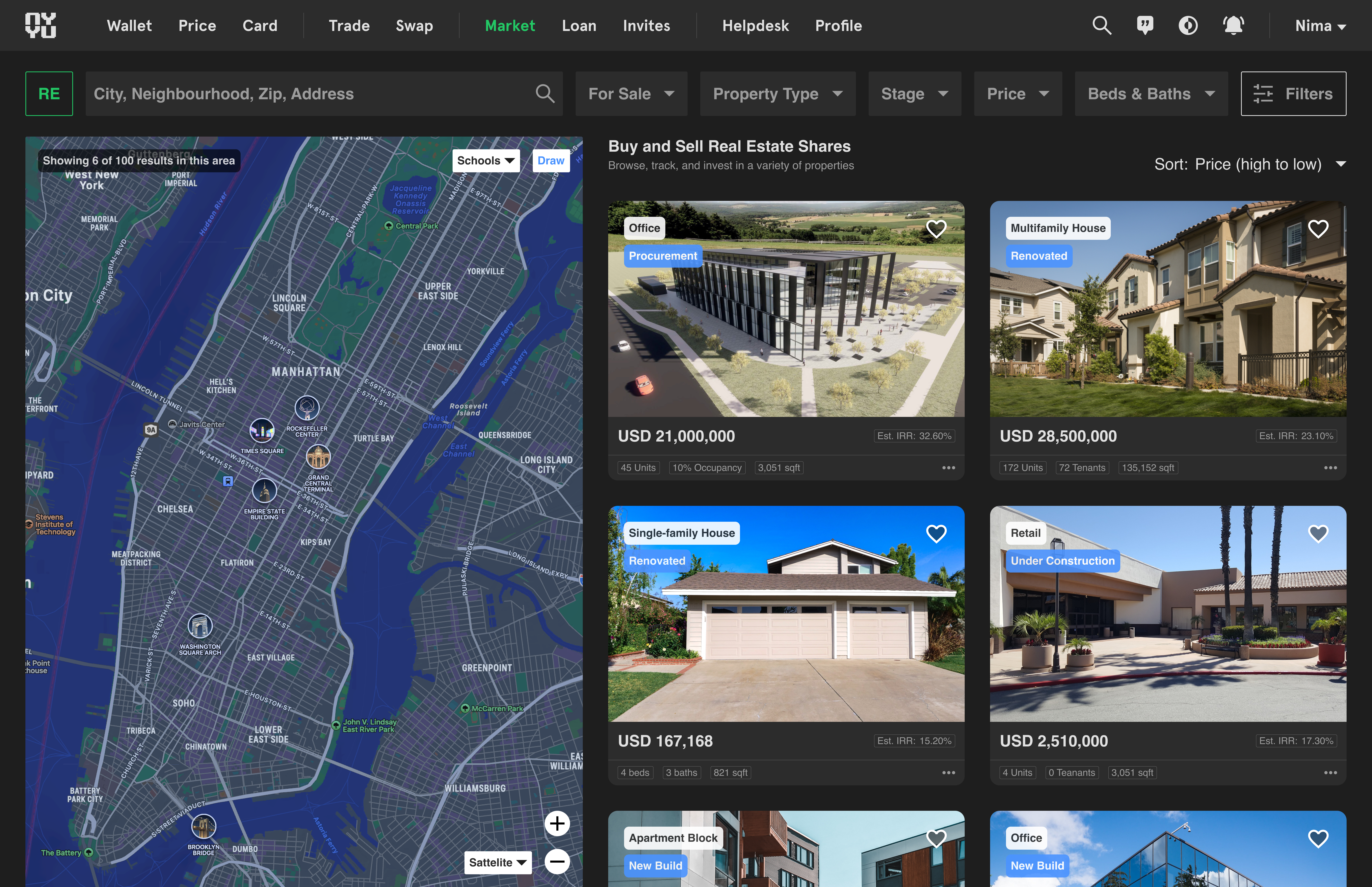This screenshot has width=1372, height=887.
Task: Open the Helpdesk menu item
Action: pos(755,25)
